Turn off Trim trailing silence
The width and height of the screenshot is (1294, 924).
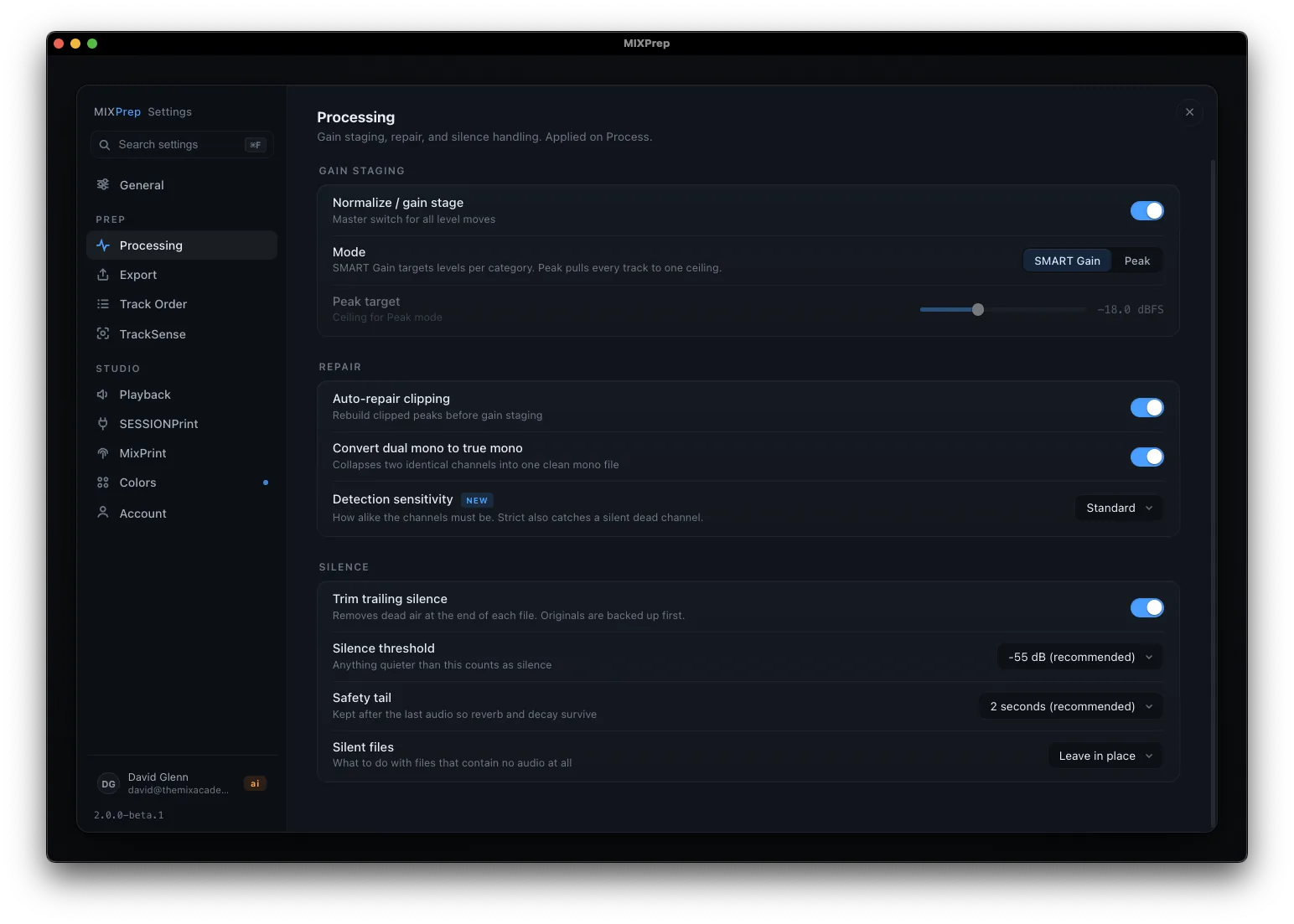pyautogui.click(x=1146, y=607)
